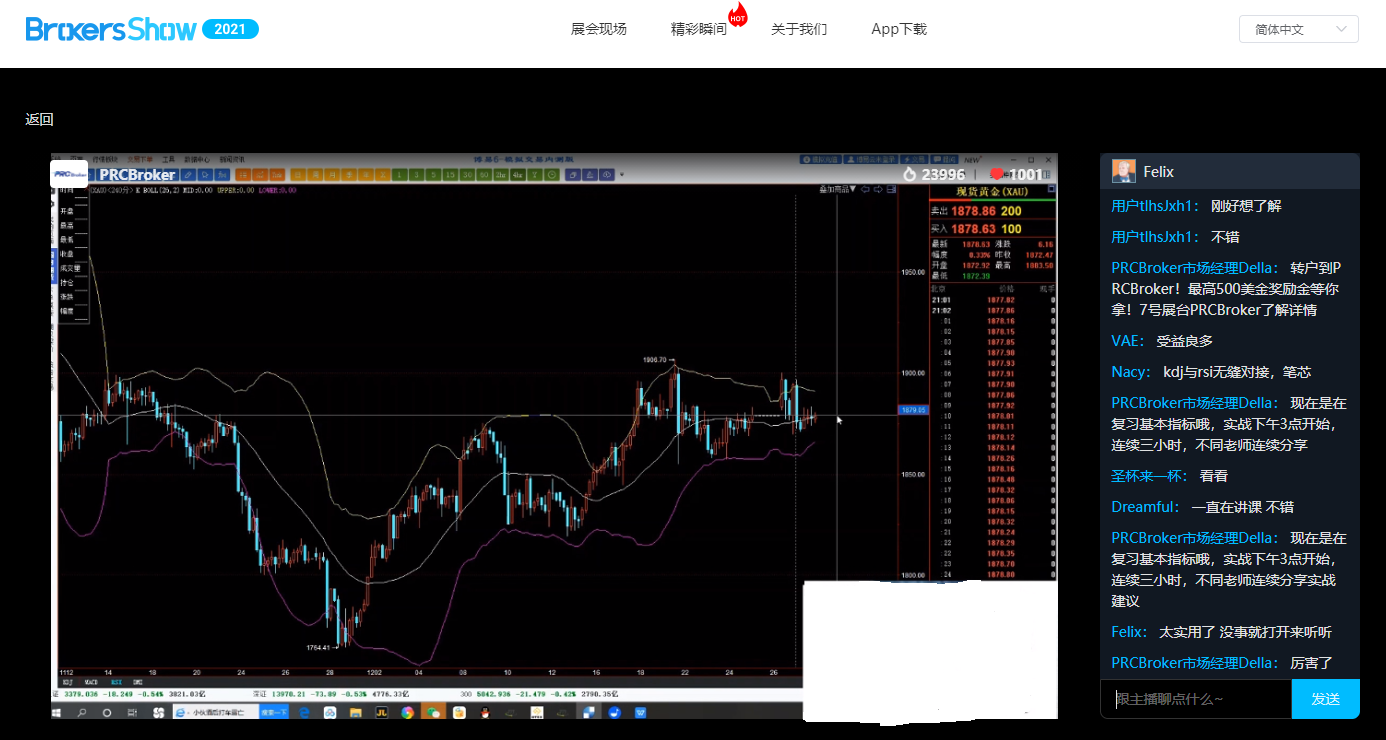
Task: Open the 展会现场 menu item
Action: (598, 29)
